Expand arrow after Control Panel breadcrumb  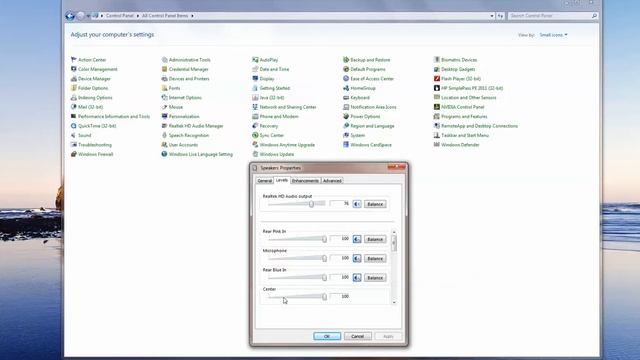(138, 16)
